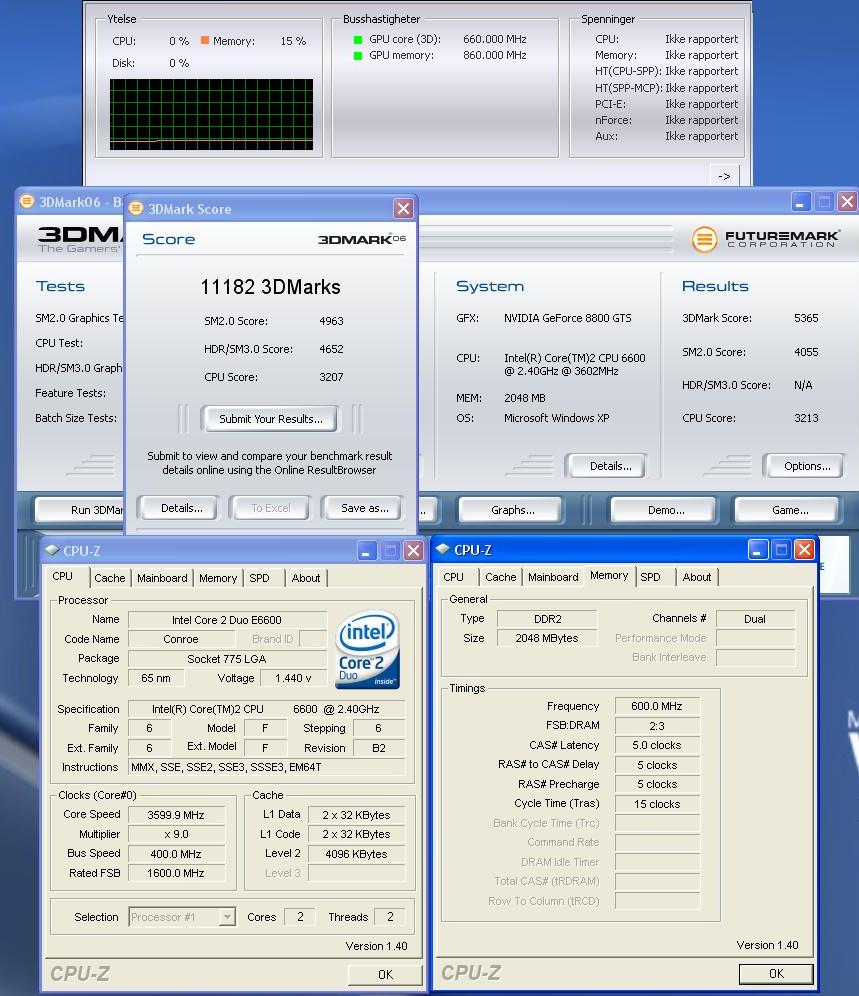Image resolution: width=859 pixels, height=996 pixels.
Task: Click the Name field Intel Core 2 Duo E6600
Action: (227, 620)
